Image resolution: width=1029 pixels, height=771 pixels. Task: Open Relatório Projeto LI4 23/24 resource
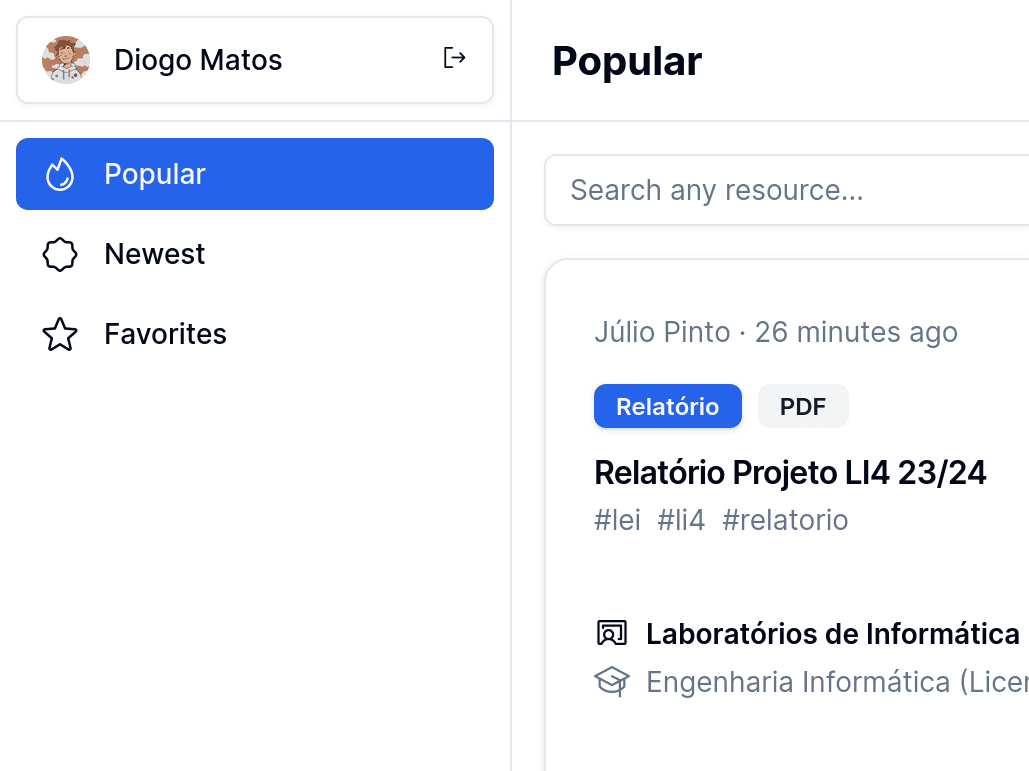790,472
